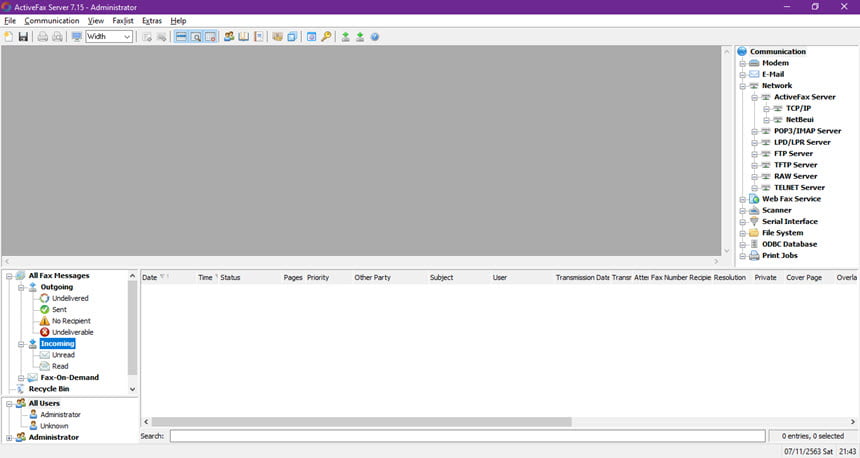Open the phone book icon
This screenshot has width=860, height=458.
click(x=244, y=37)
